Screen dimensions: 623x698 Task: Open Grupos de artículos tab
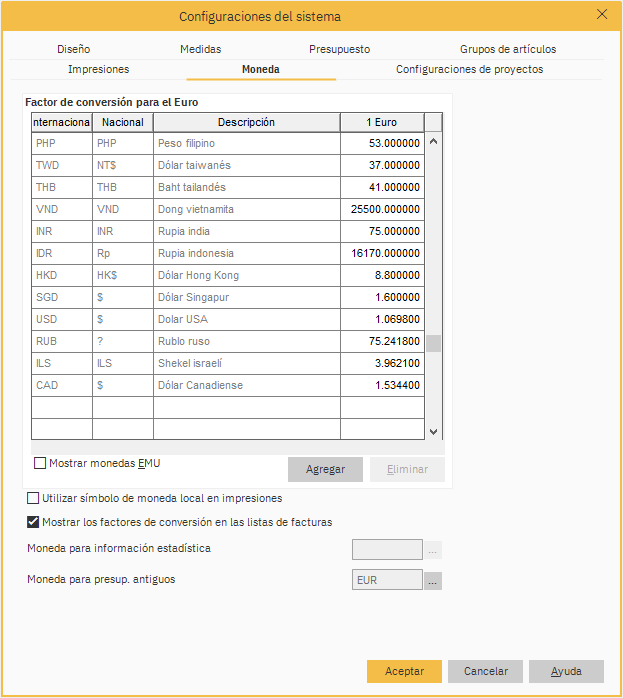(508, 49)
